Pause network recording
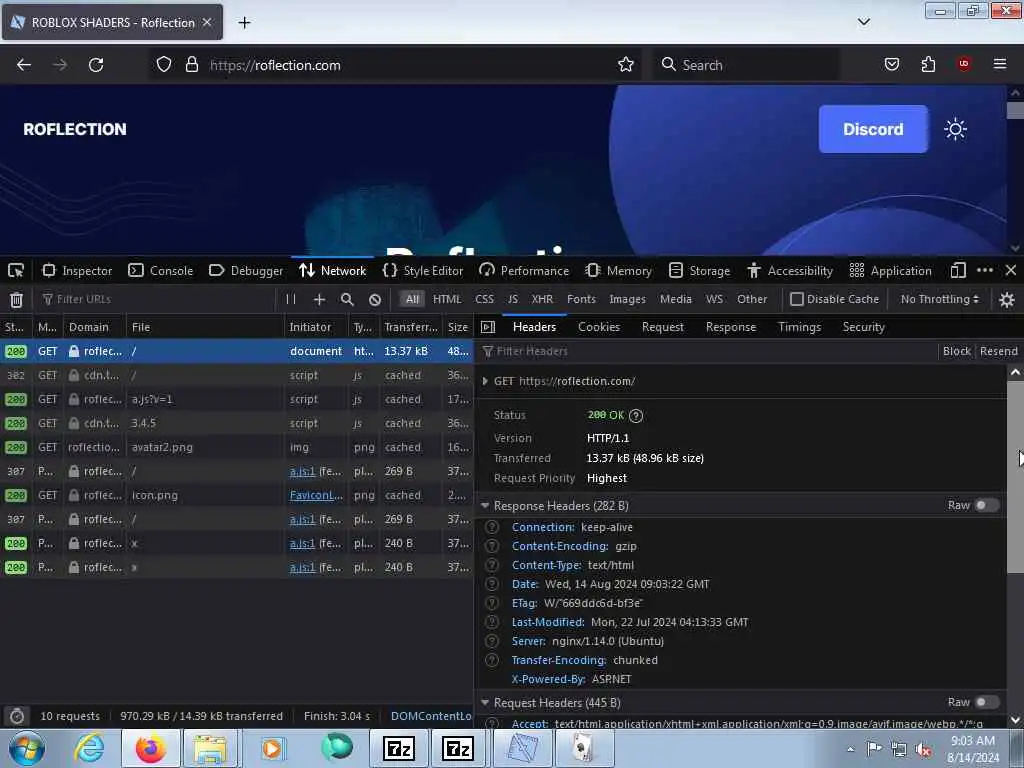The height and width of the screenshot is (768, 1024). click(x=291, y=299)
